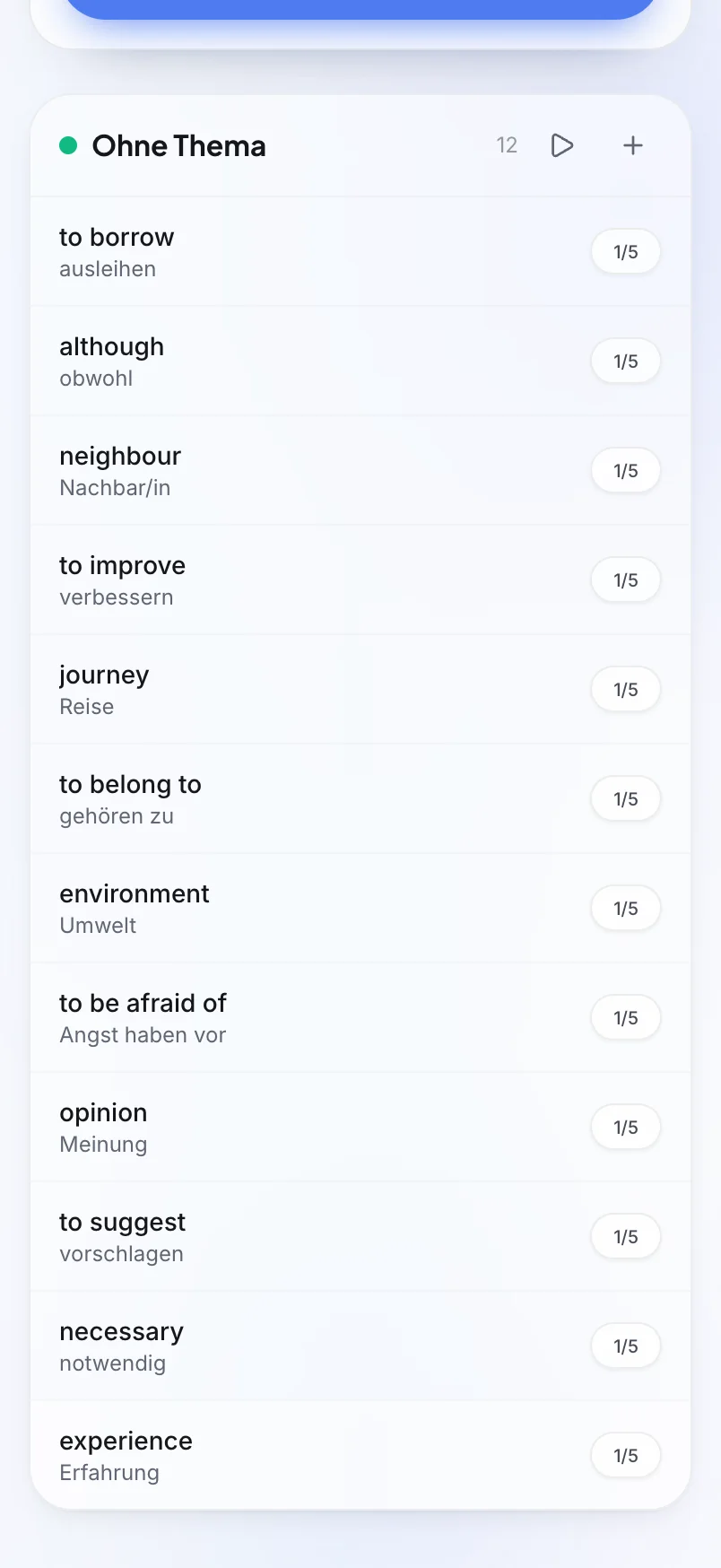Start practice with the play icon
Image resolution: width=721 pixels, height=1568 pixels.
(562, 145)
